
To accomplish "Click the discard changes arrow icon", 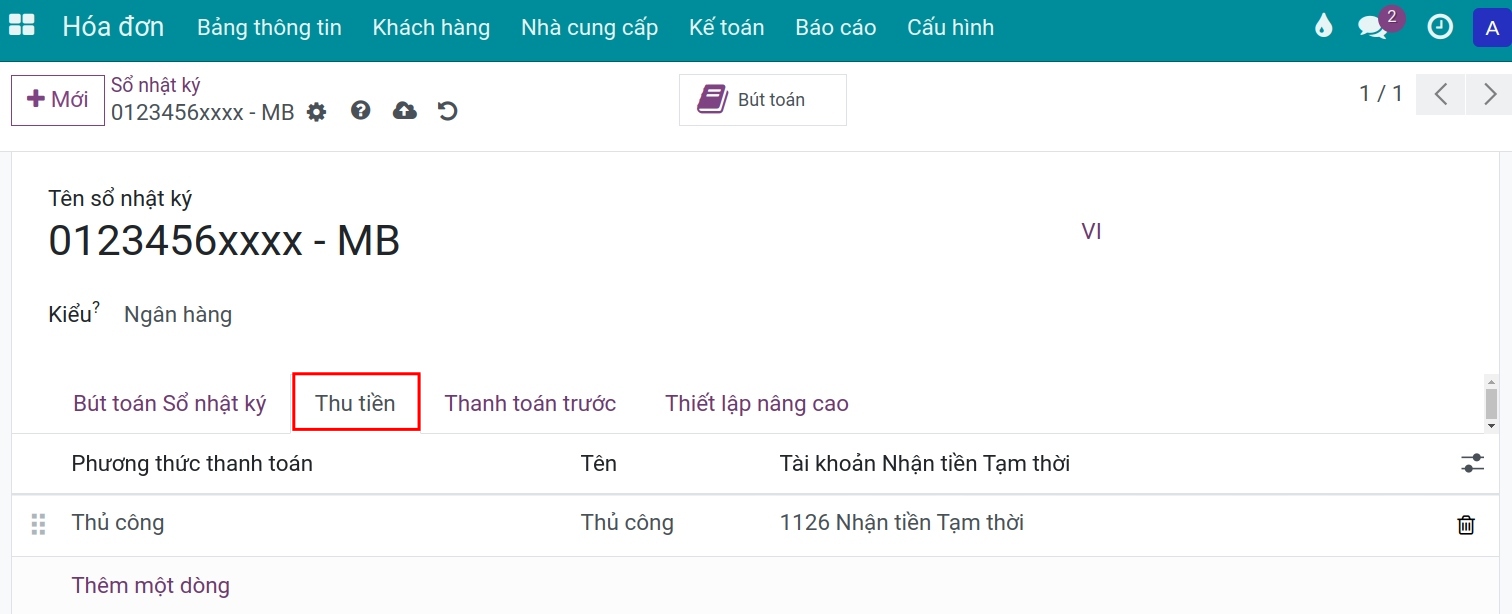I will 447,112.
